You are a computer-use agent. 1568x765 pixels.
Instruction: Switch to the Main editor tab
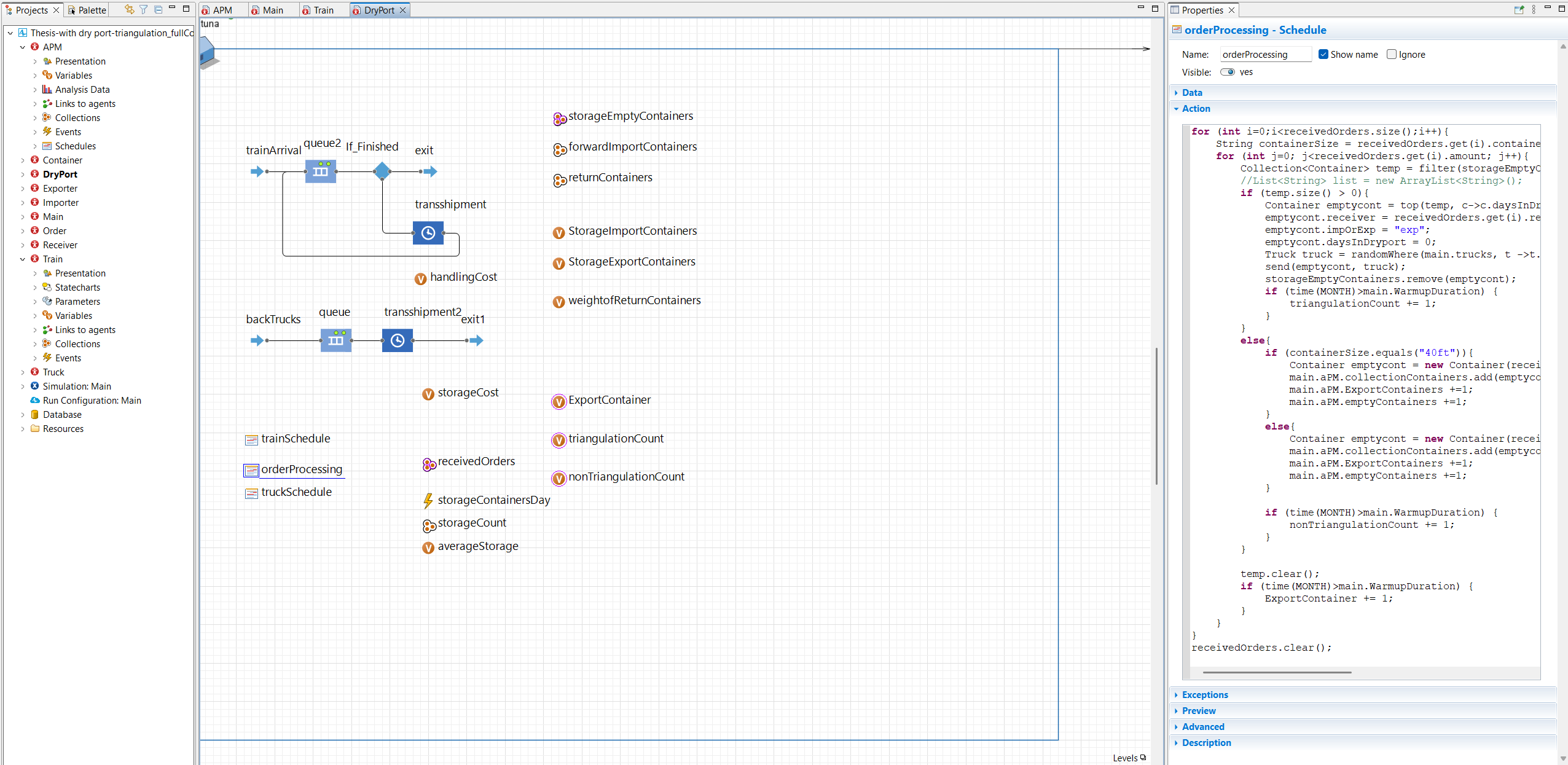[x=273, y=10]
